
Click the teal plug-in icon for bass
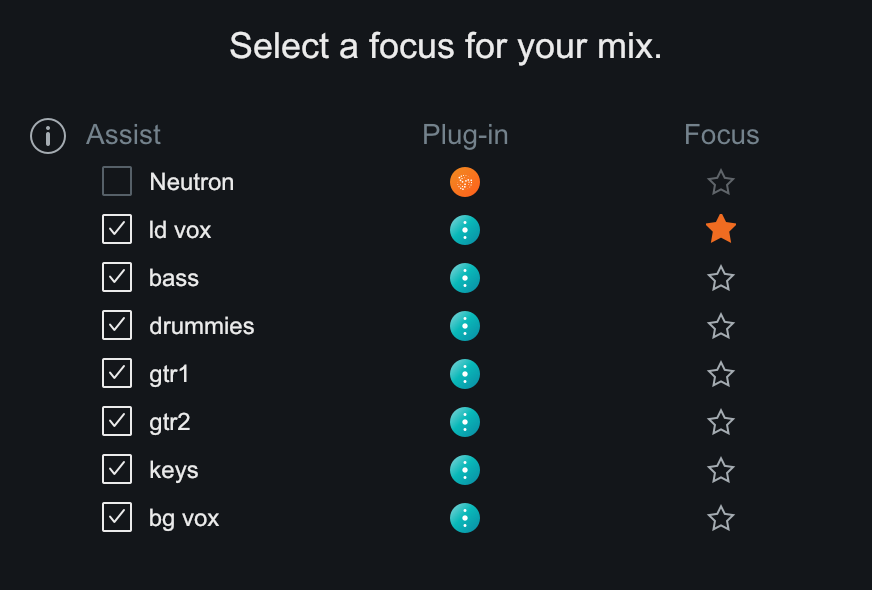click(x=465, y=278)
